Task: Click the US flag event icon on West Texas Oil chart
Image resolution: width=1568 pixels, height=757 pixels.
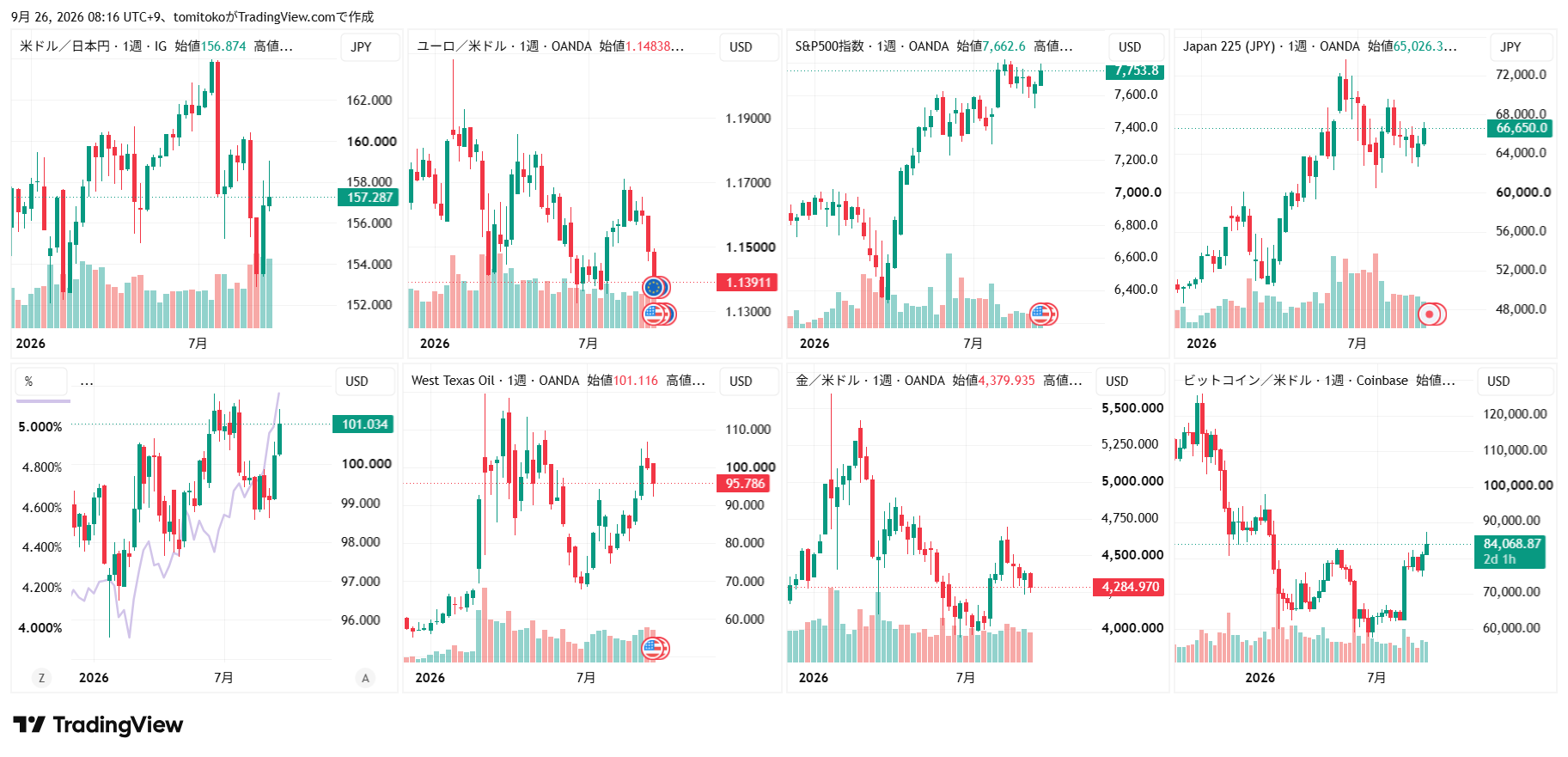Action: (654, 648)
